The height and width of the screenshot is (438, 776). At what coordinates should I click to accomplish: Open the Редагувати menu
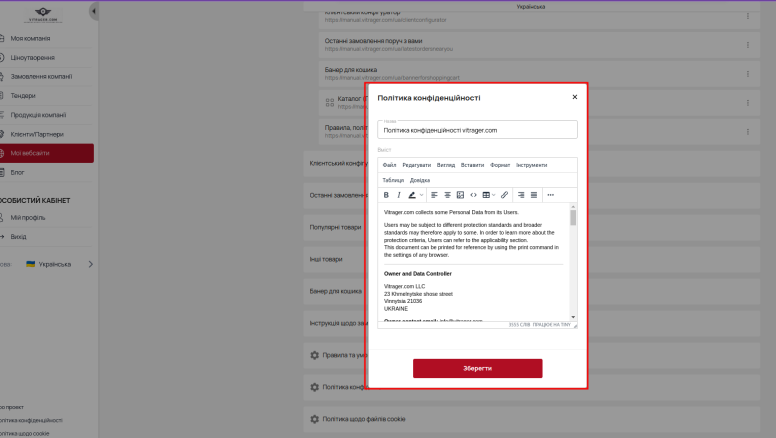pos(416,165)
